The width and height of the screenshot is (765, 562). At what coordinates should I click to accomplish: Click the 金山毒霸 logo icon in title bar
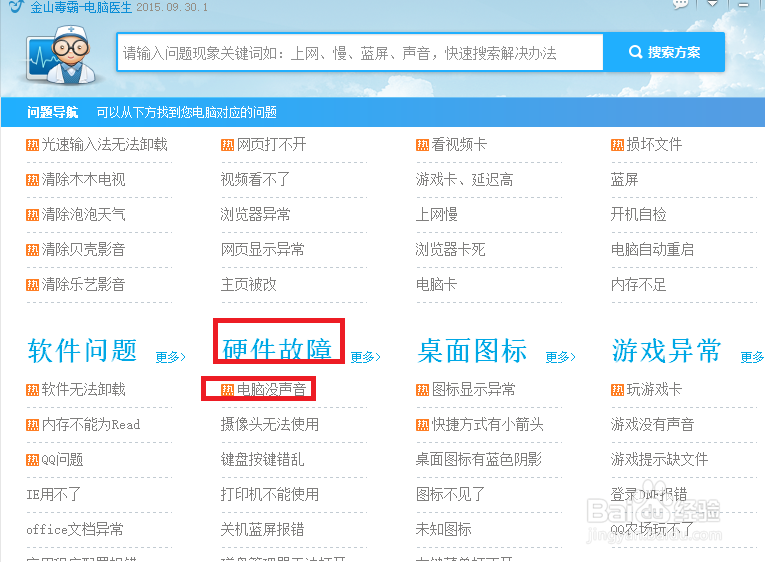tap(16, 7)
